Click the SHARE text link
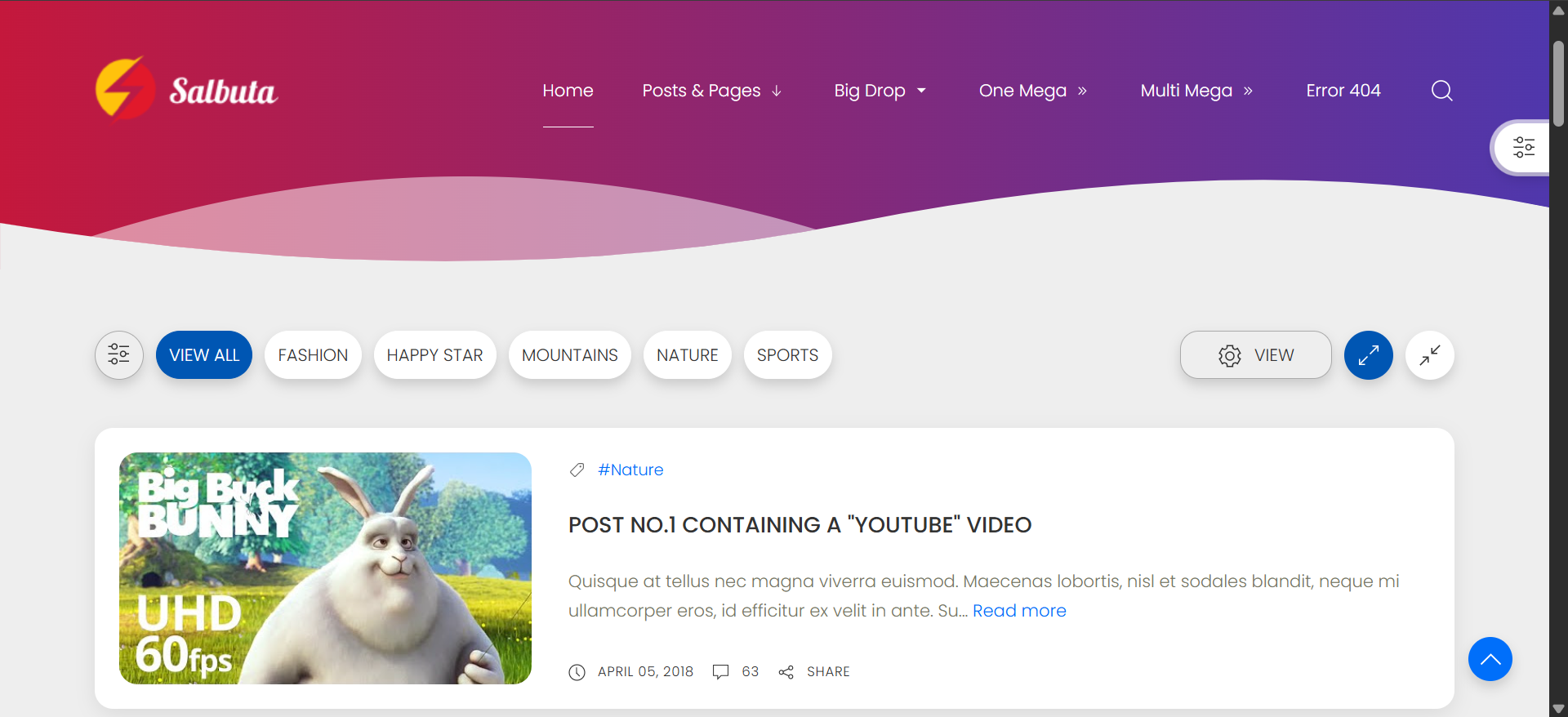Screen dimensions: 1568x717 tap(828, 672)
